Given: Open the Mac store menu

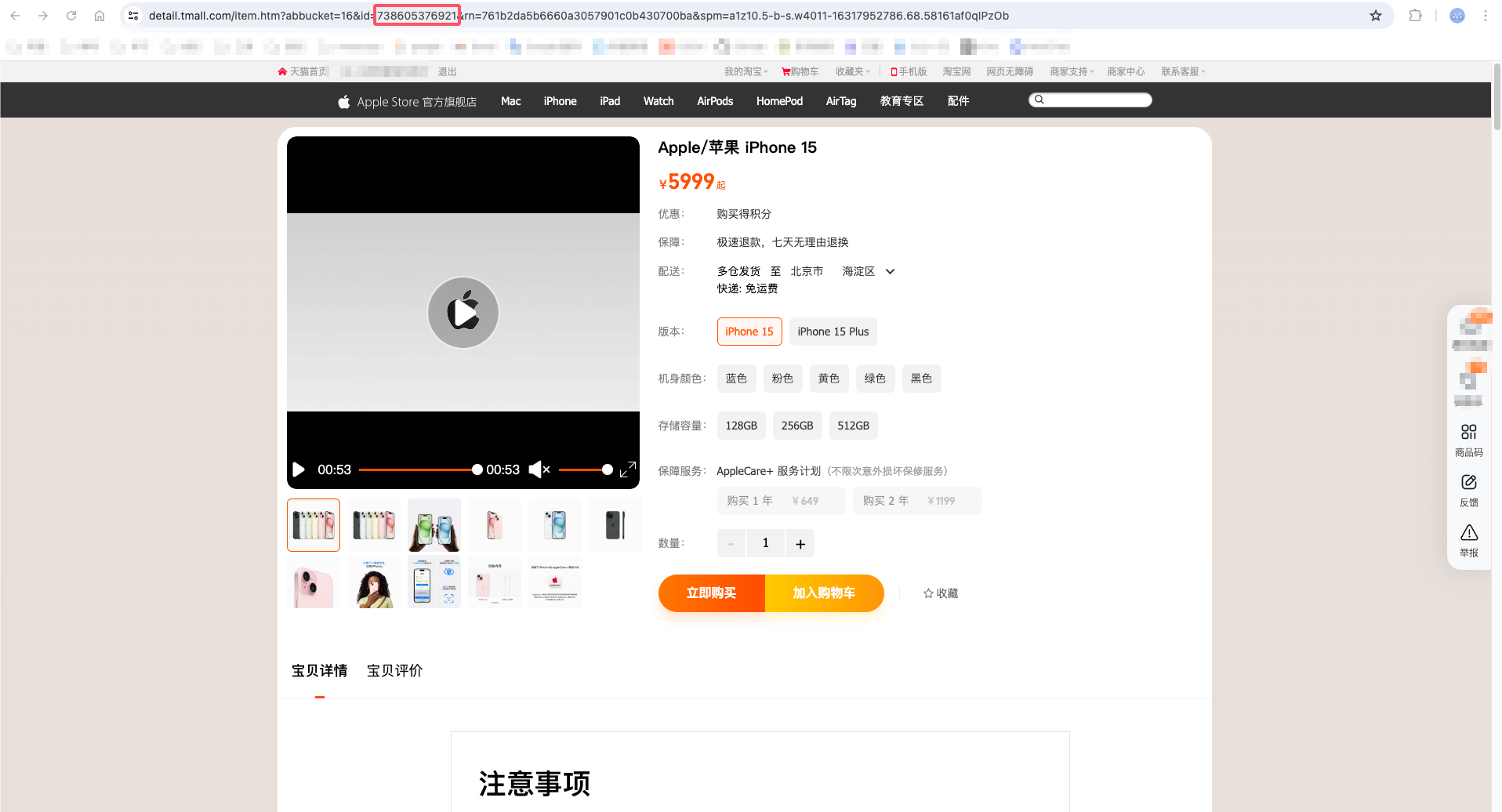Looking at the screenshot, I should [x=511, y=101].
